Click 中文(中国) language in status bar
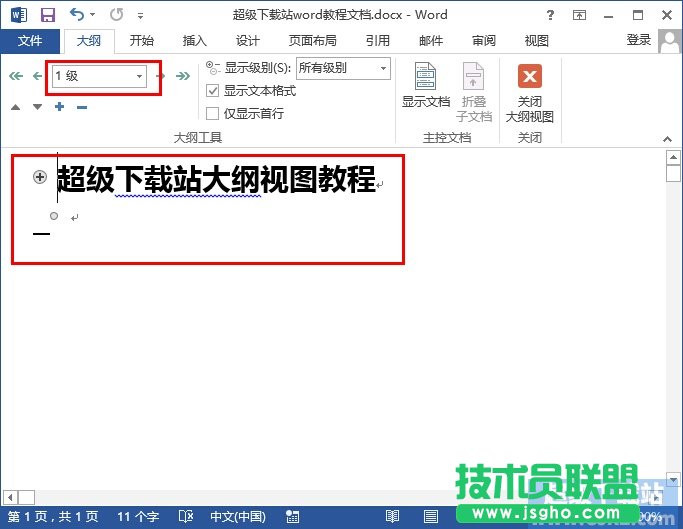 pos(237,517)
